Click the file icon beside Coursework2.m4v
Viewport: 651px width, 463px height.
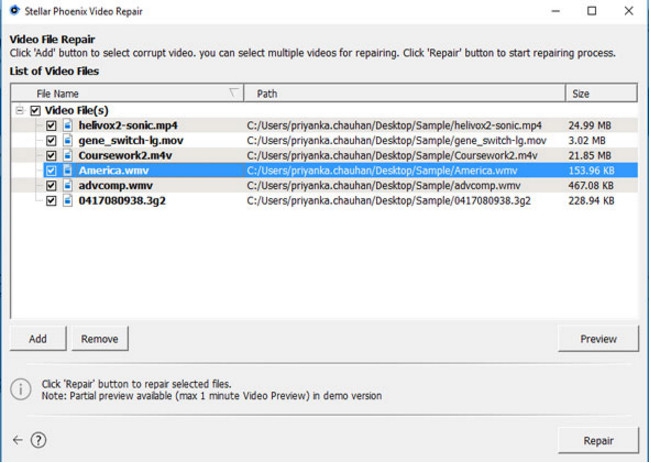pos(68,155)
